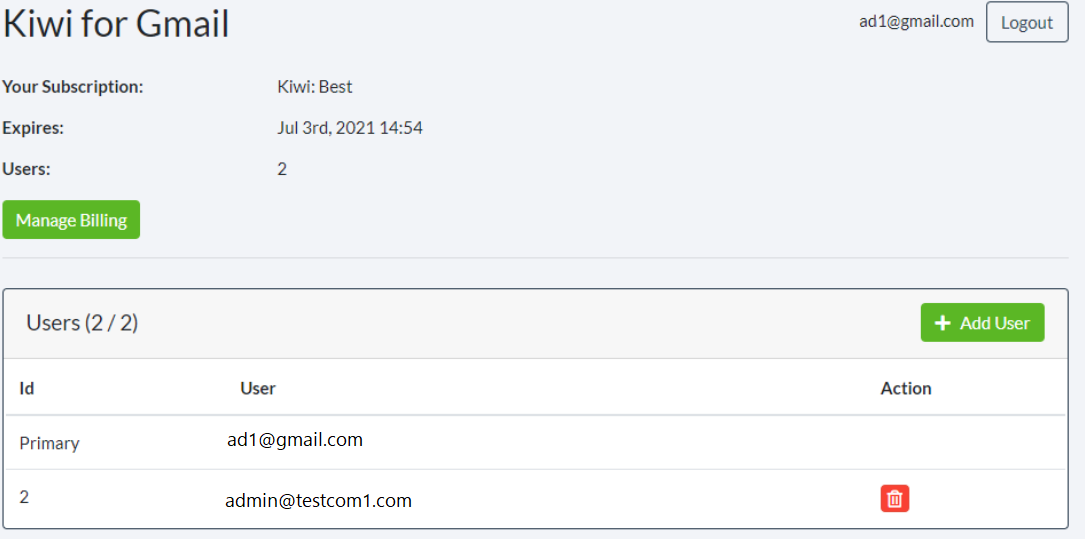The width and height of the screenshot is (1087, 539).
Task: Select the admin@testcom1.com user entry
Action: click(x=318, y=500)
